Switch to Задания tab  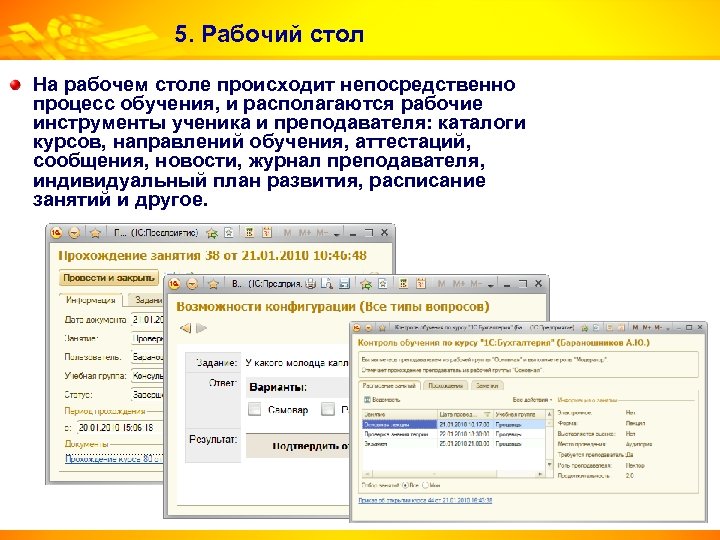click(x=146, y=300)
